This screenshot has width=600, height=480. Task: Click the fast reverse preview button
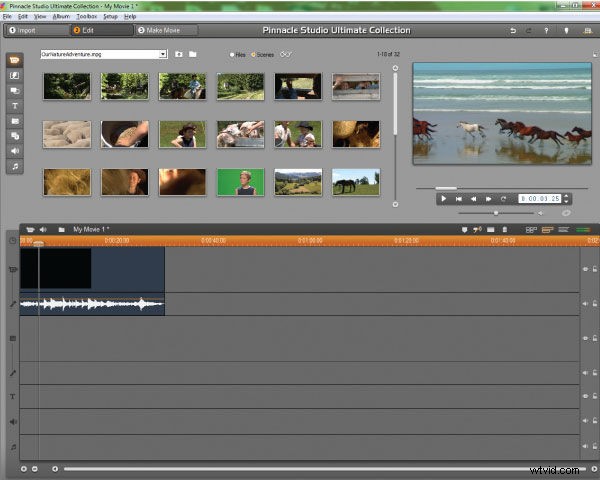tap(473, 199)
